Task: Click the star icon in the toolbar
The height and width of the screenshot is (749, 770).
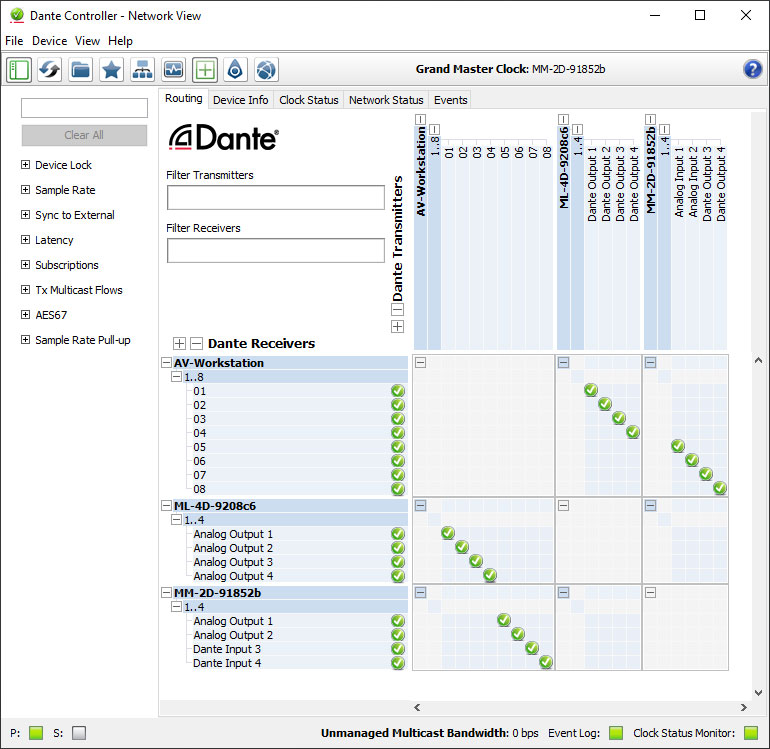Action: click(112, 70)
